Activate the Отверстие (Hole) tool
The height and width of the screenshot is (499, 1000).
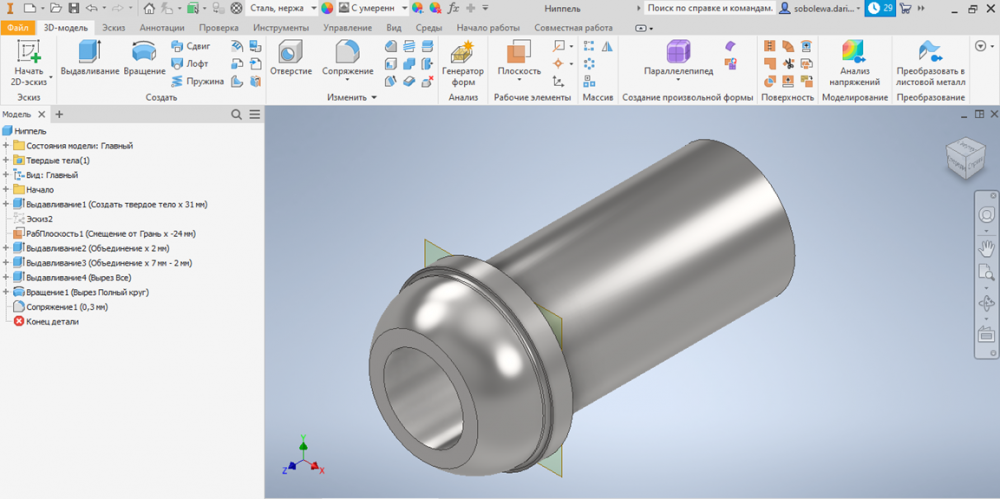291,54
